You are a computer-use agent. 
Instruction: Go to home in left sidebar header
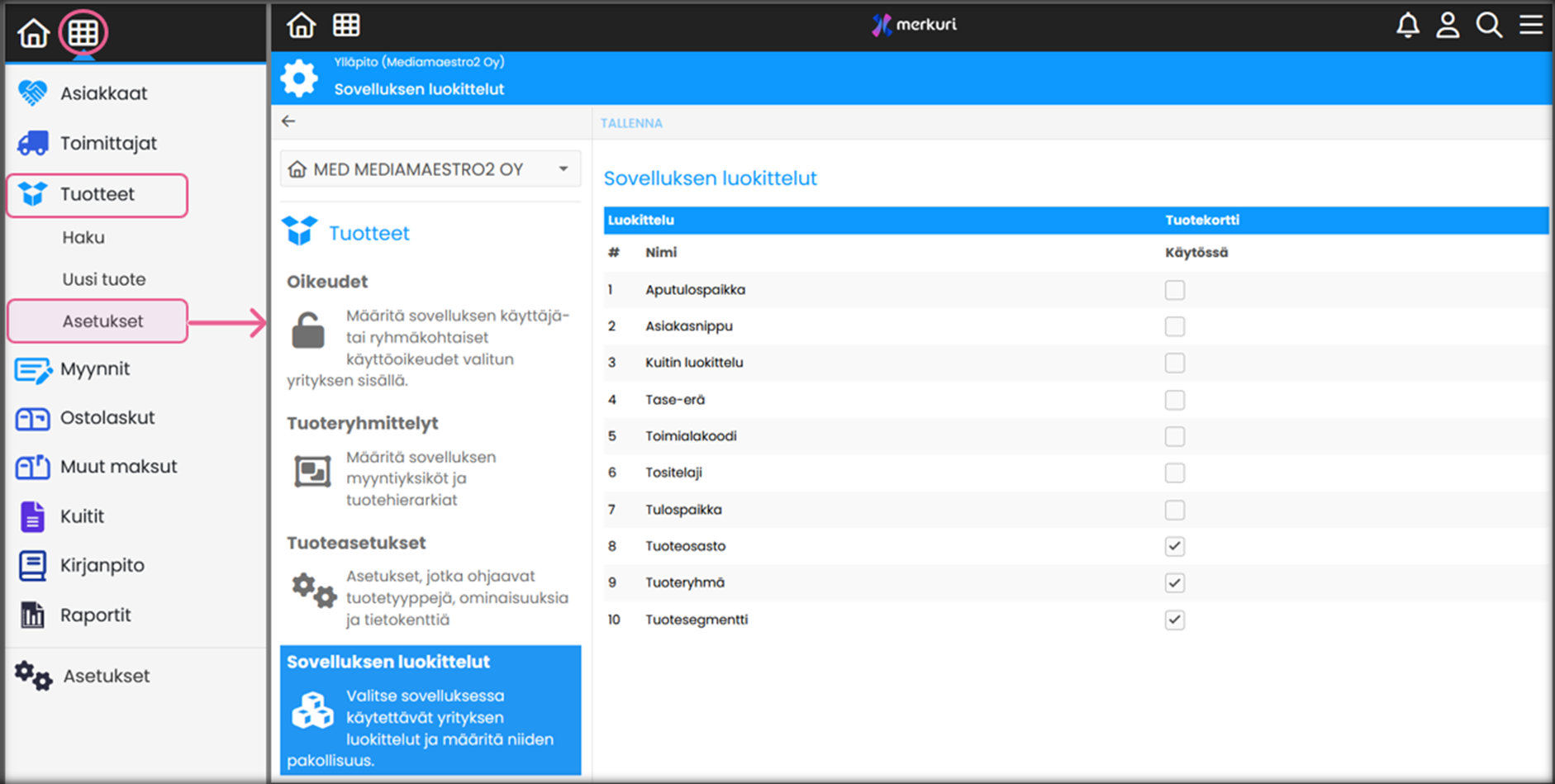pos(34,34)
